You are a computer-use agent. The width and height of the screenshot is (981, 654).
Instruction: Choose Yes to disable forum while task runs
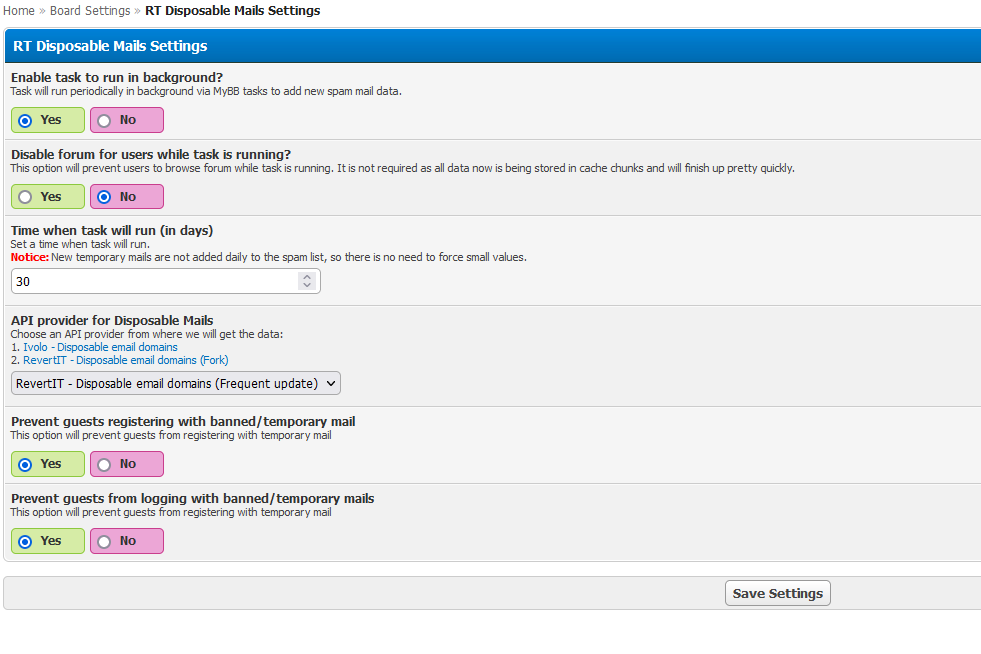[x=26, y=197]
